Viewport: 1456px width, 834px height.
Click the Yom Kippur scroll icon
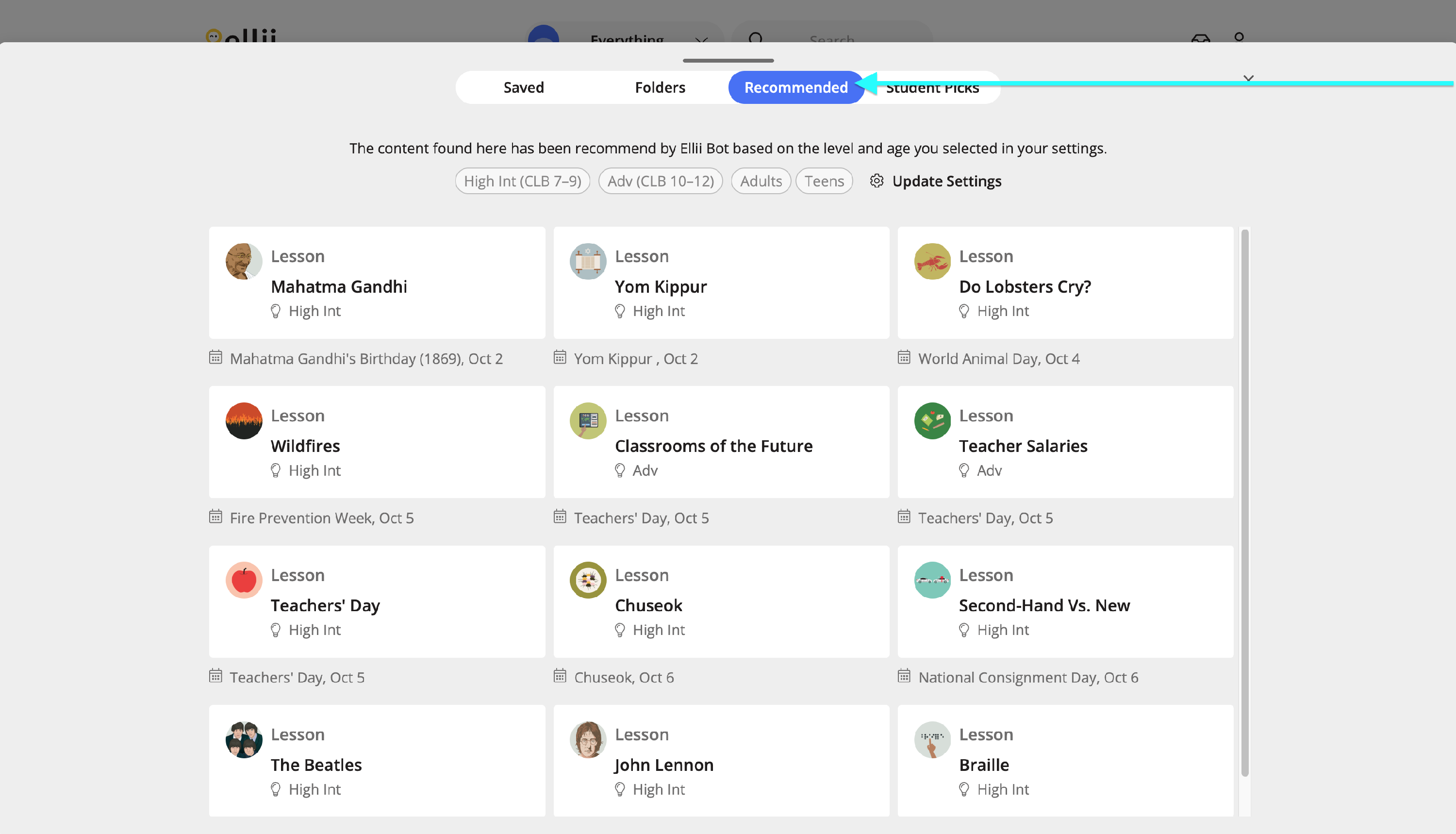587,261
